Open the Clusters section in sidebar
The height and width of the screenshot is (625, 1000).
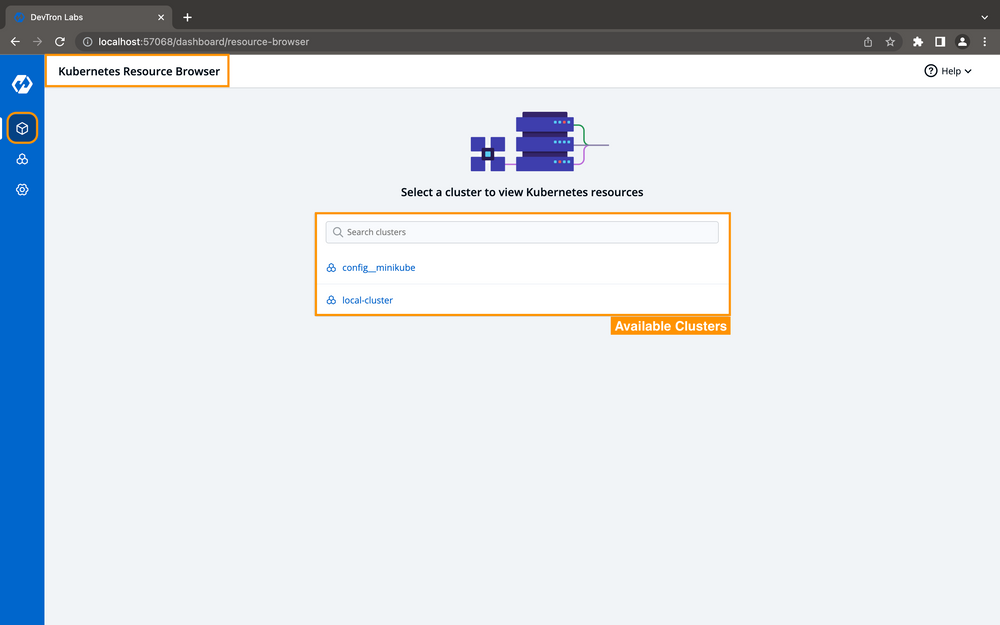click(x=22, y=158)
